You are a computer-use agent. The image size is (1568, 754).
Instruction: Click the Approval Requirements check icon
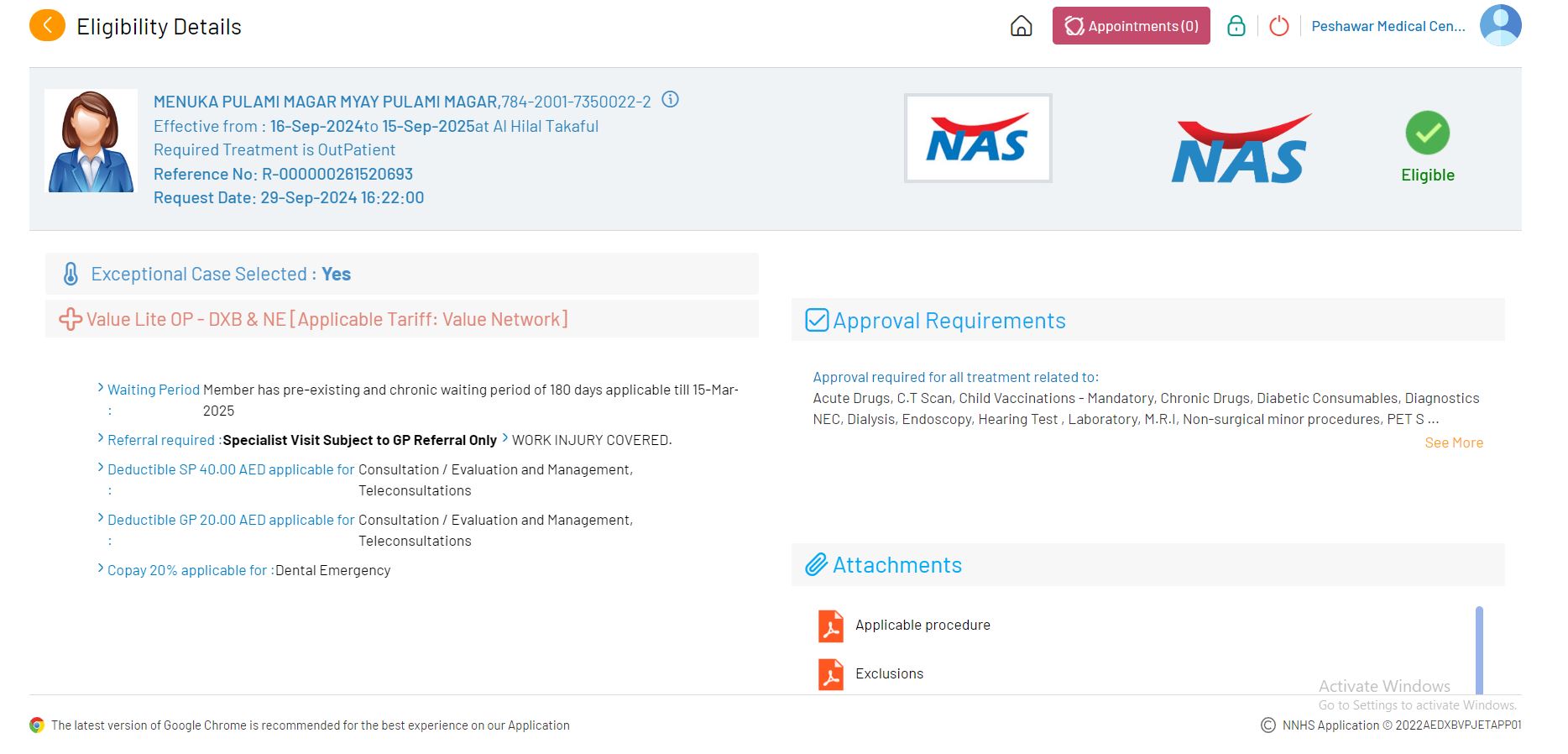(817, 320)
